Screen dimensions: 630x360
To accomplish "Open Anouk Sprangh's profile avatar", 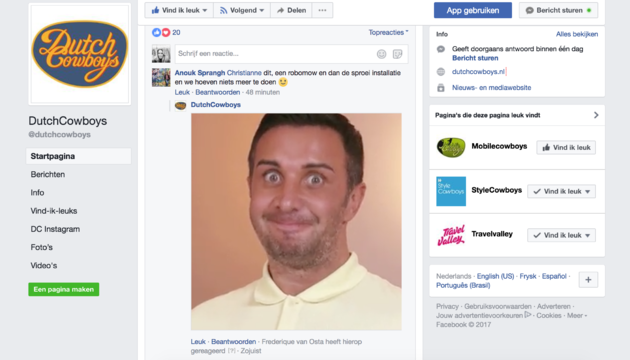I will click(161, 78).
